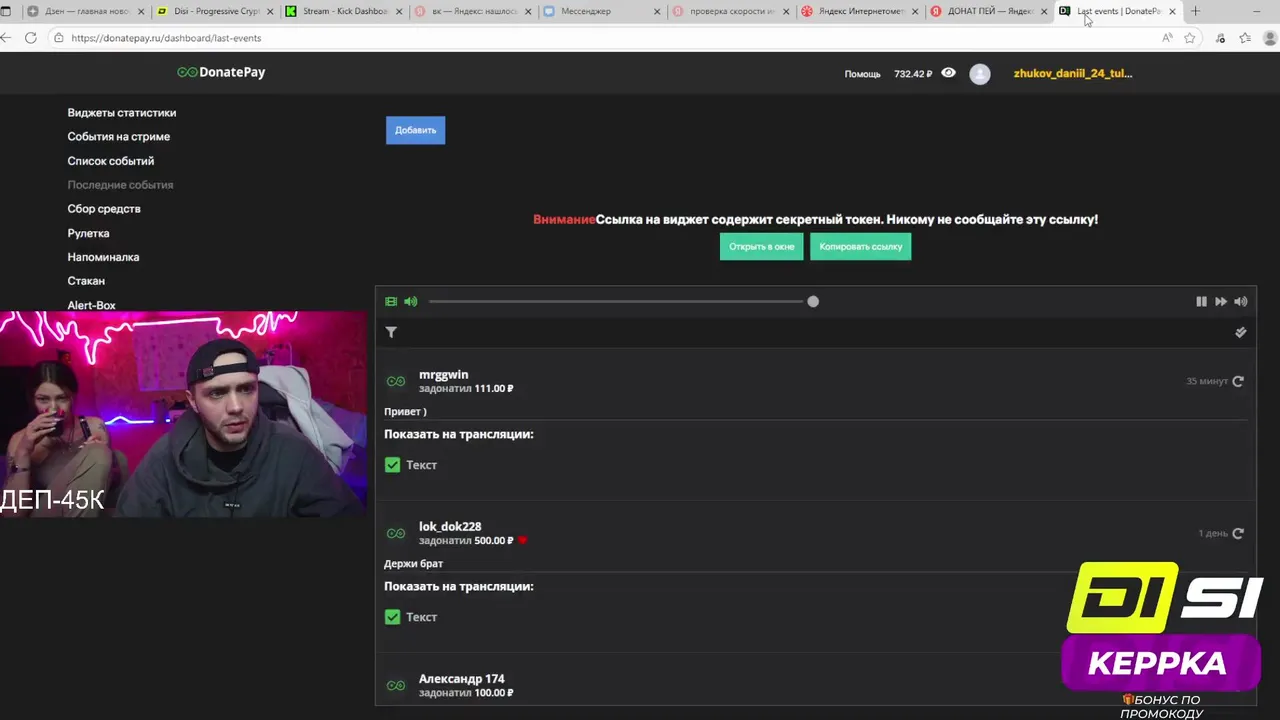Click the webcam stream overlay
The image size is (1280, 720).
184,414
